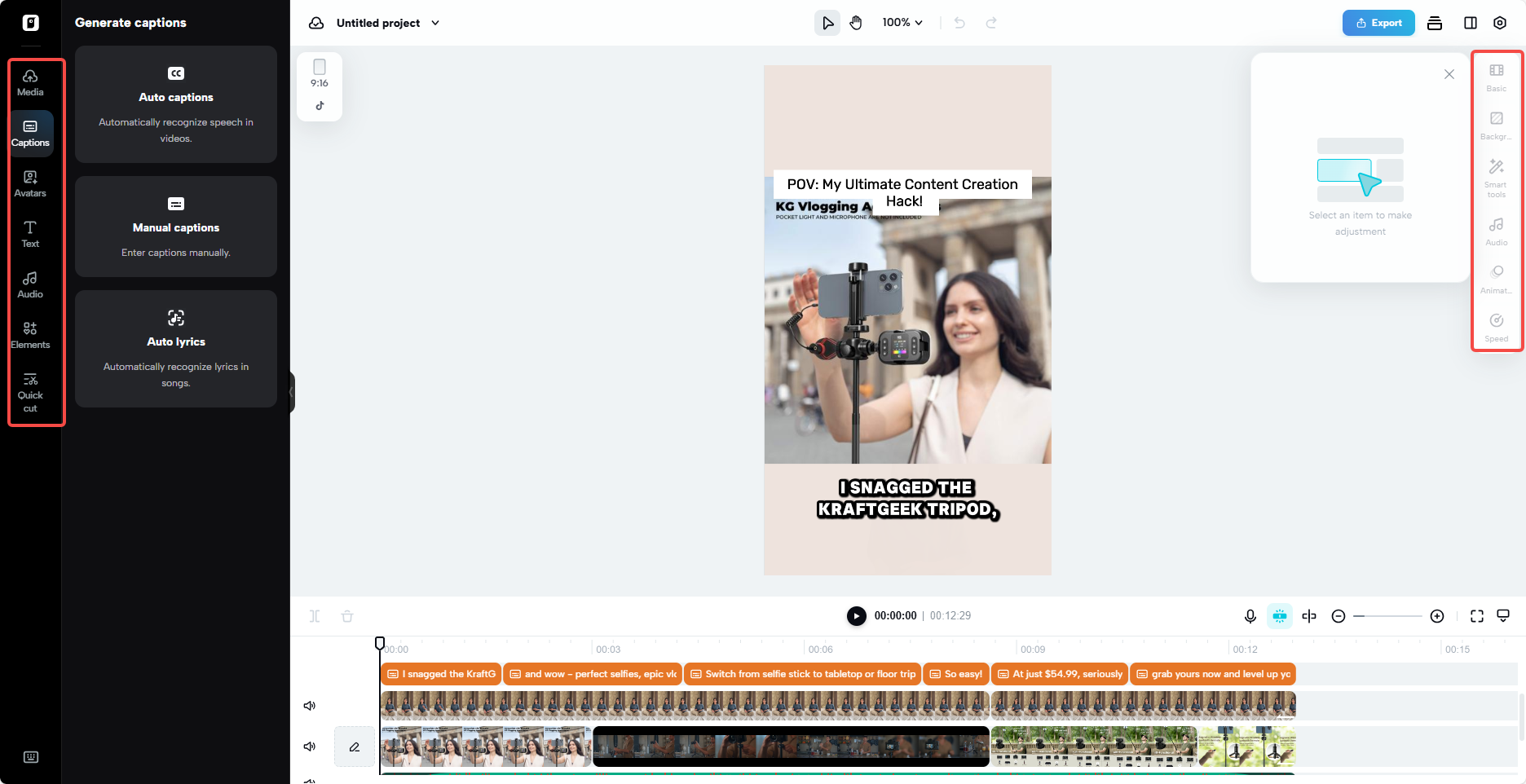Image resolution: width=1526 pixels, height=784 pixels.
Task: Click the app logo home icon
Action: click(x=30, y=23)
